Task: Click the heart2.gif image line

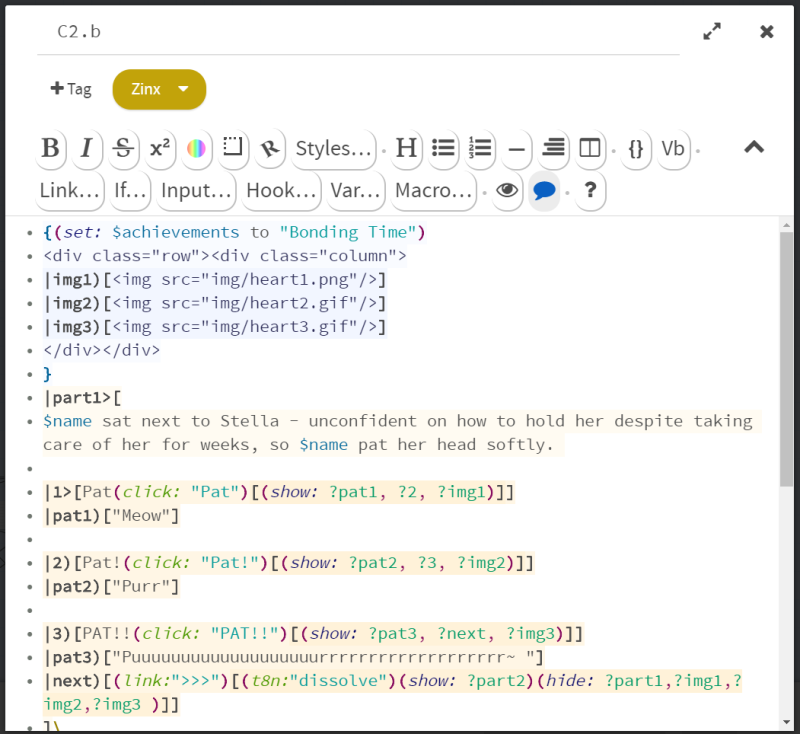Action: (215, 303)
